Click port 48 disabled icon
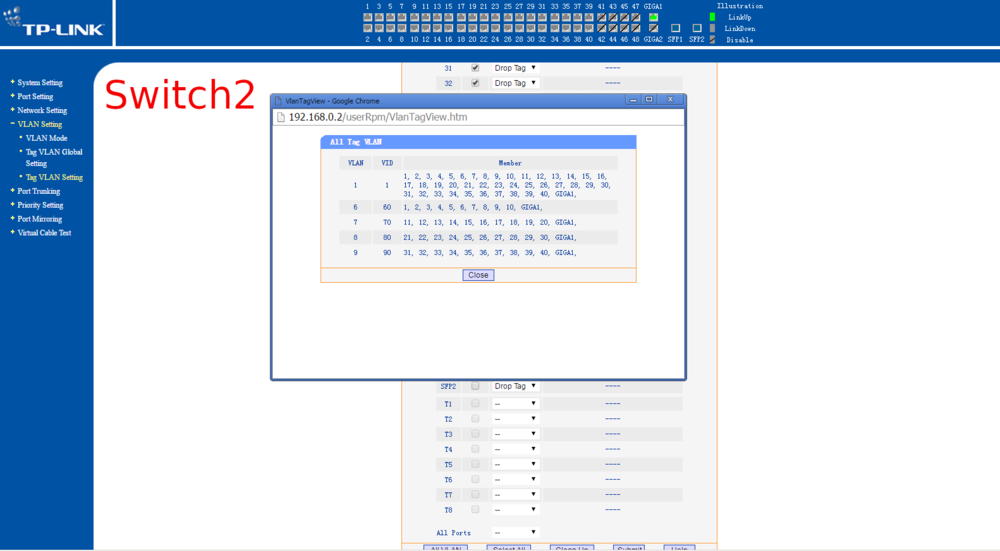The height and width of the screenshot is (551, 1000). 636,28
